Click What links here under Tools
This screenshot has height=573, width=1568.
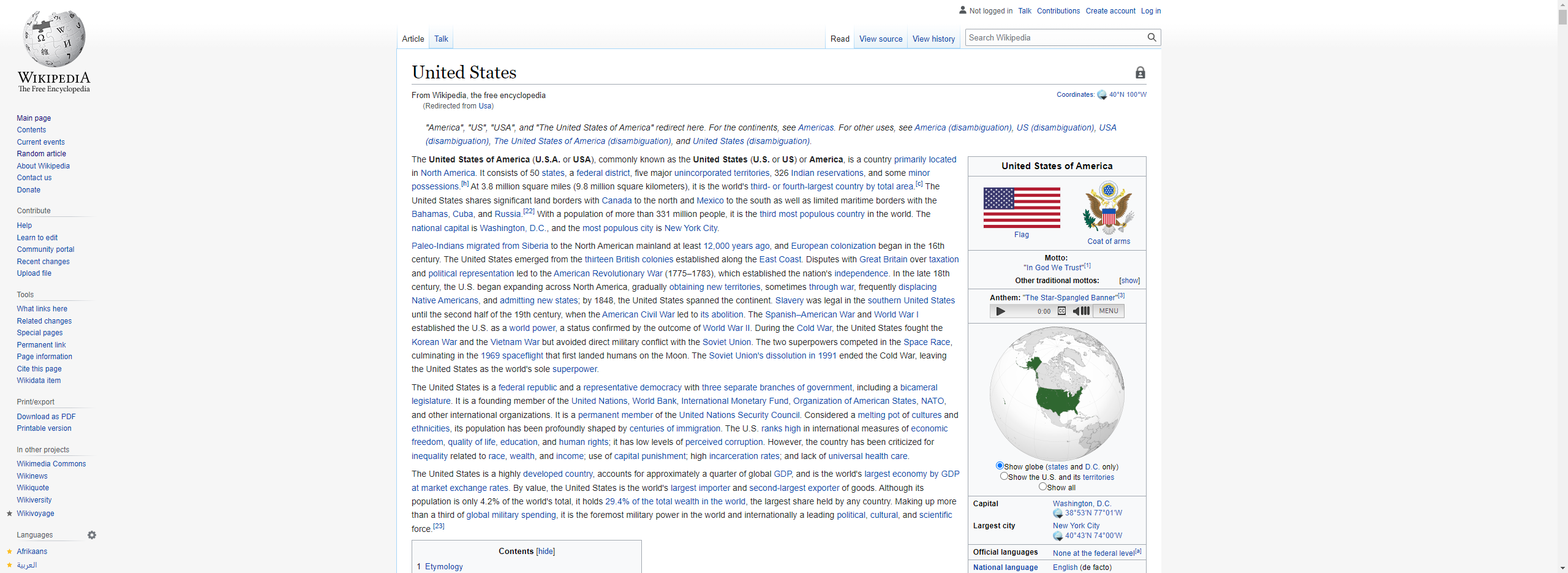coord(42,309)
